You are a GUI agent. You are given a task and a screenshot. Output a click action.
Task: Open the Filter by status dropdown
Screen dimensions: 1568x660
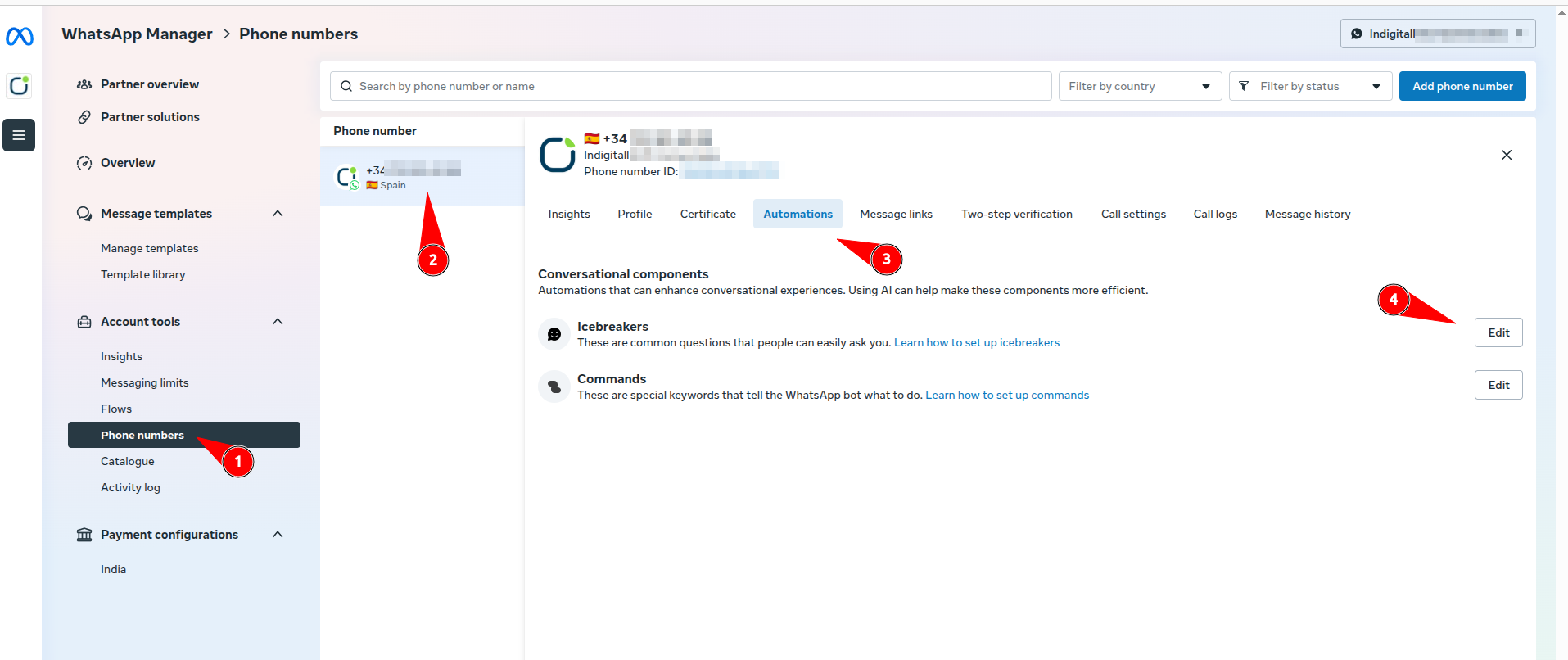point(1310,86)
